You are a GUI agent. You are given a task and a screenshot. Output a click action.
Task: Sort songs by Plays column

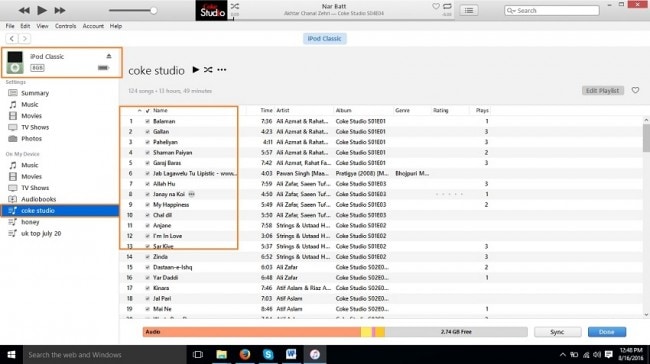pyautogui.click(x=482, y=110)
